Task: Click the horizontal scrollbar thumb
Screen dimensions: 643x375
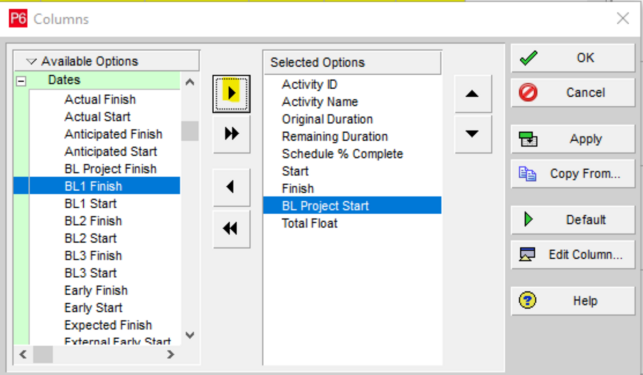Action: point(43,354)
